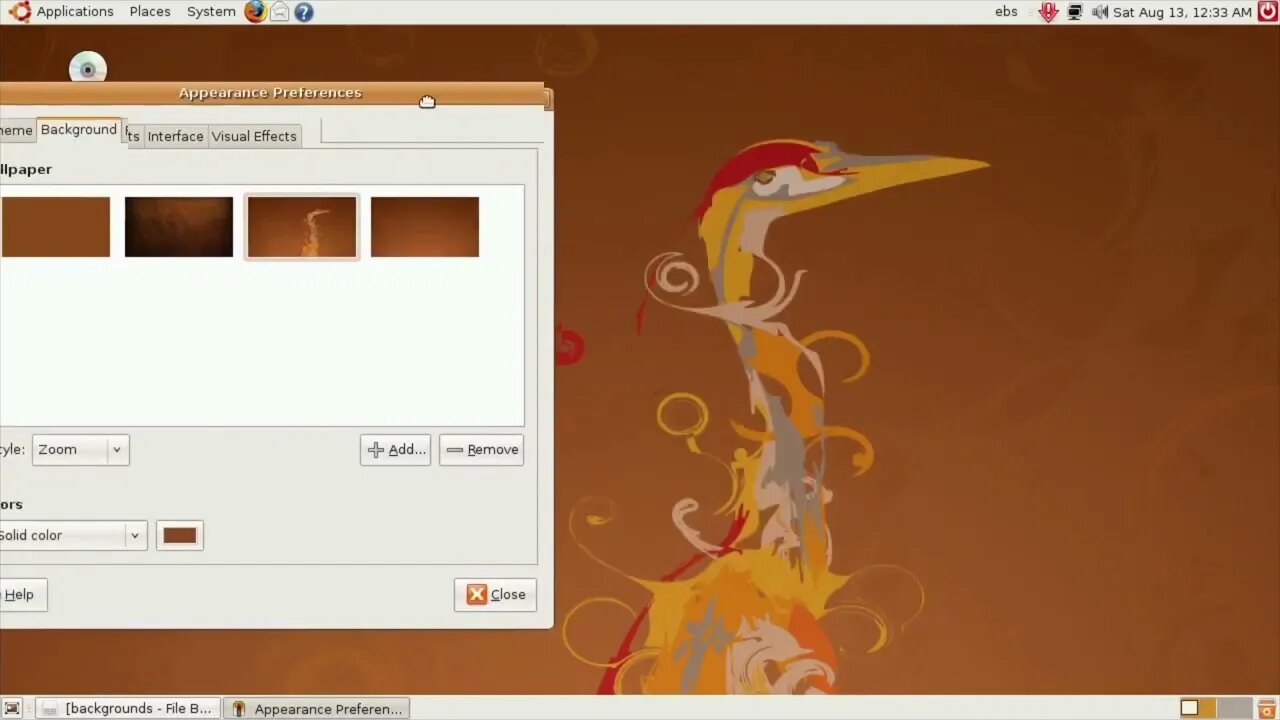
Task: Open the mail envelope launcher icon
Action: (280, 12)
